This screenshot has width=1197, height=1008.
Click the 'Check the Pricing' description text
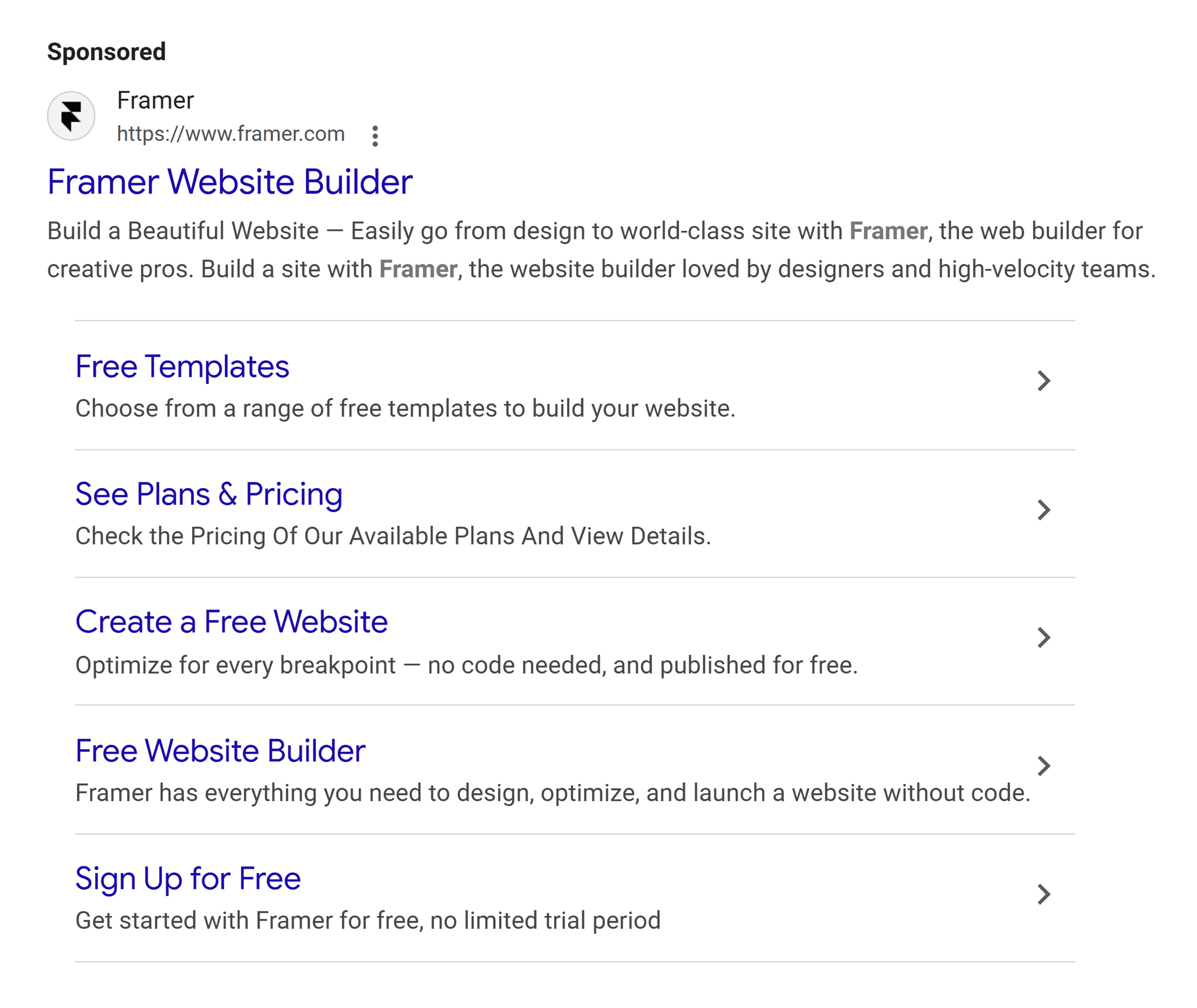[393, 536]
